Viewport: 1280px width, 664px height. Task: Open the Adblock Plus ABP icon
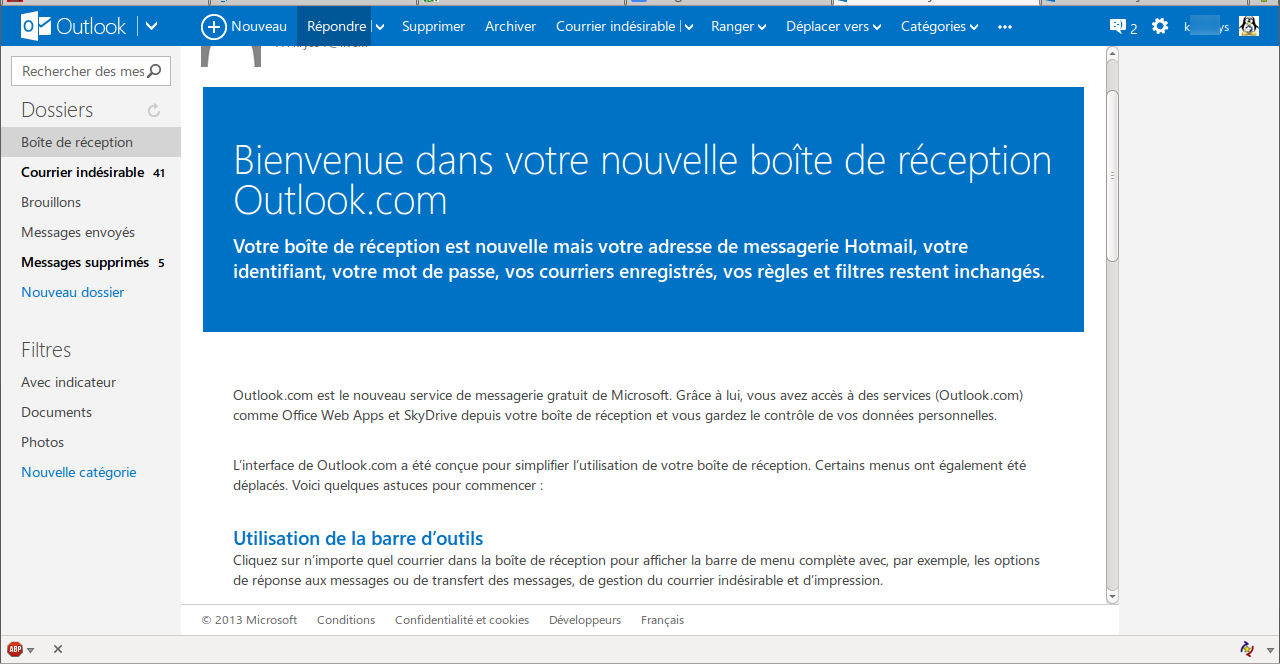[x=15, y=649]
